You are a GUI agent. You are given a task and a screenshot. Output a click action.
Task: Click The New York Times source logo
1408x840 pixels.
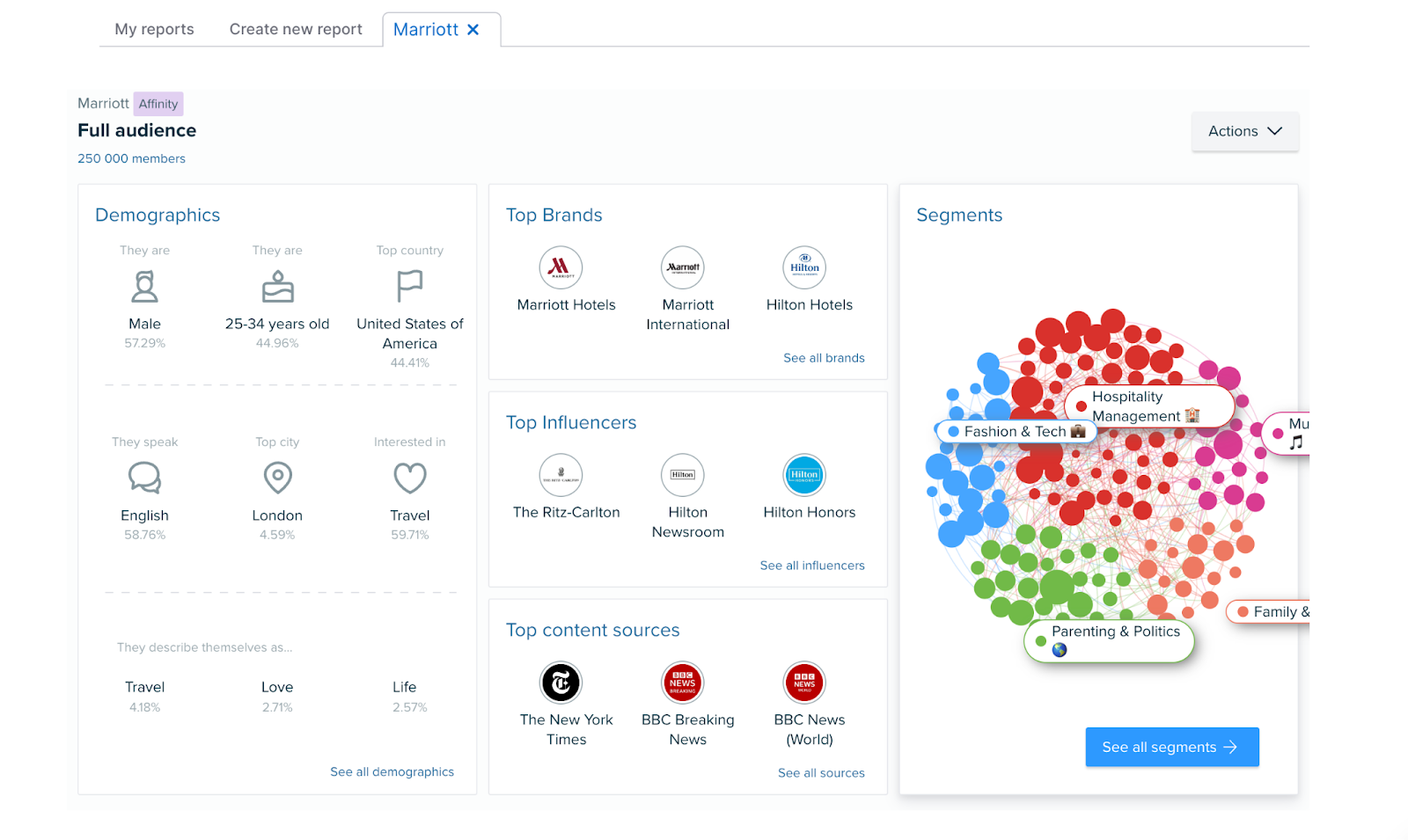(561, 683)
